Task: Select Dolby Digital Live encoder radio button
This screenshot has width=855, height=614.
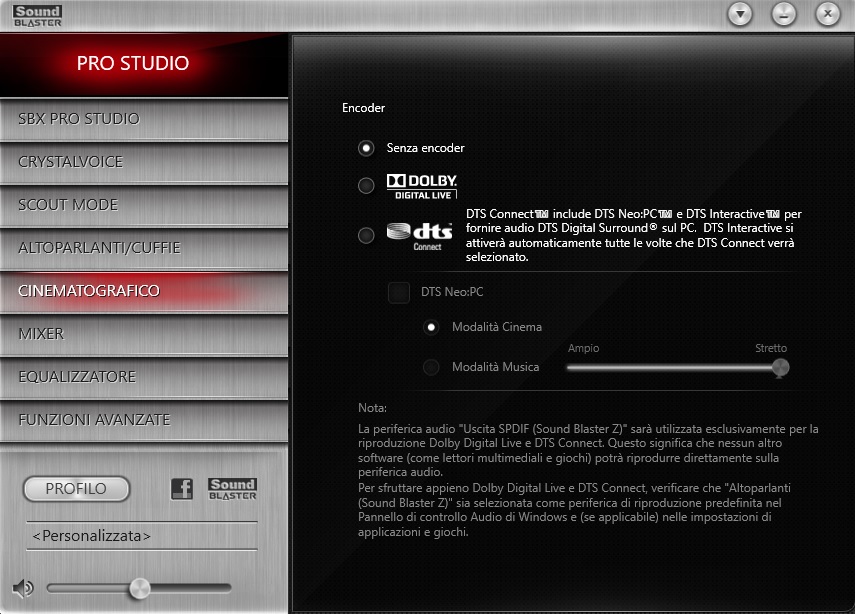Action: (366, 185)
